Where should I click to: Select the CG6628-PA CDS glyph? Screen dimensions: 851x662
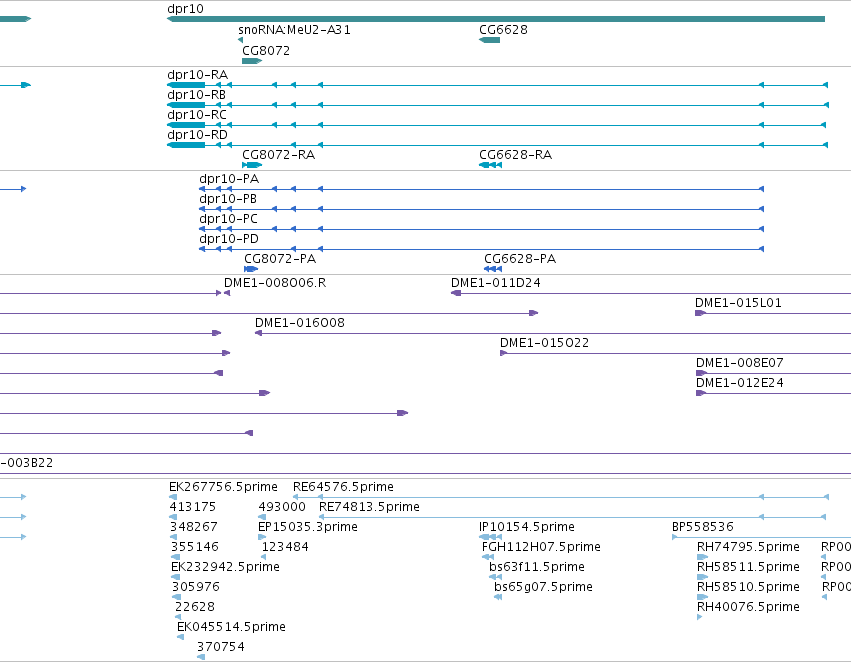[493, 269]
